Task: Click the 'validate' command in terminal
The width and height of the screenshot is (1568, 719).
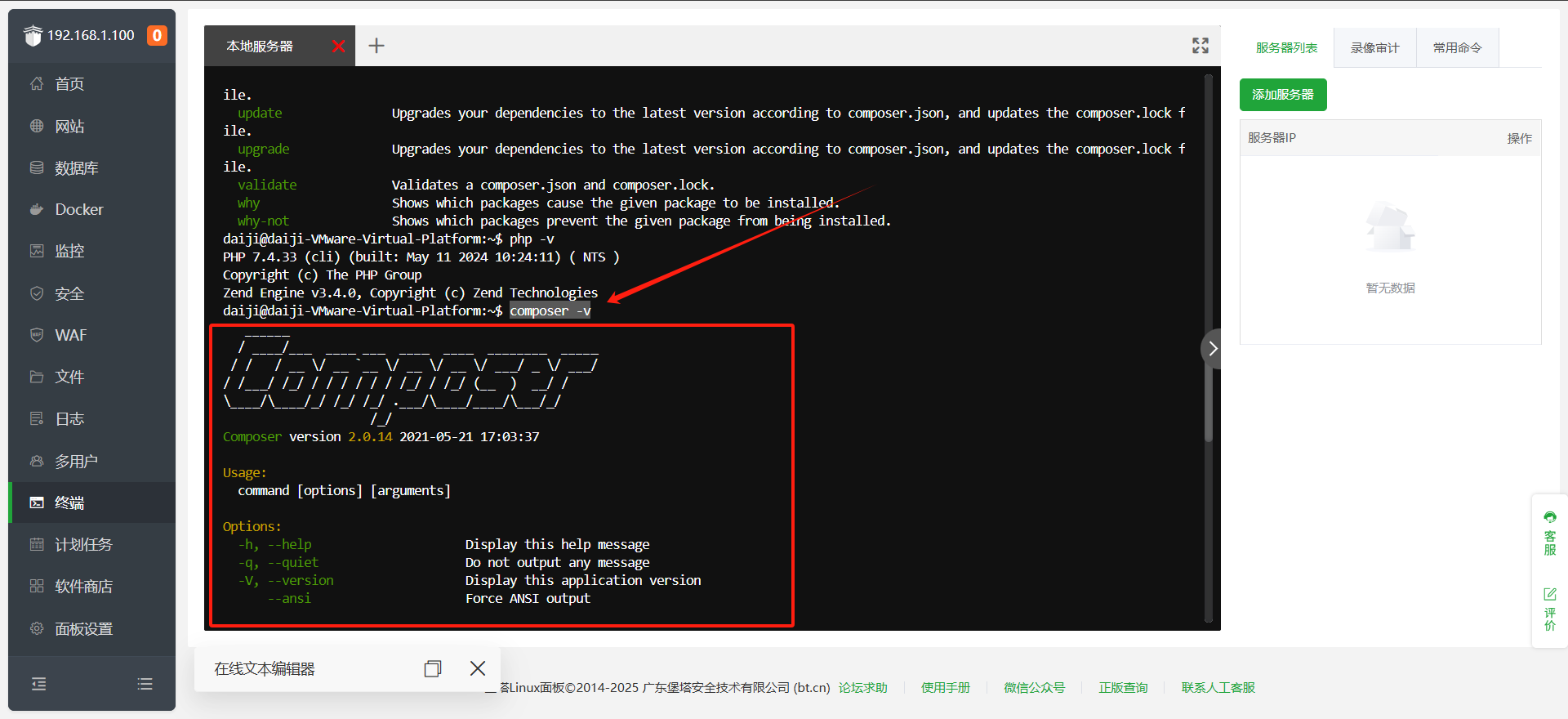Action: coord(267,185)
